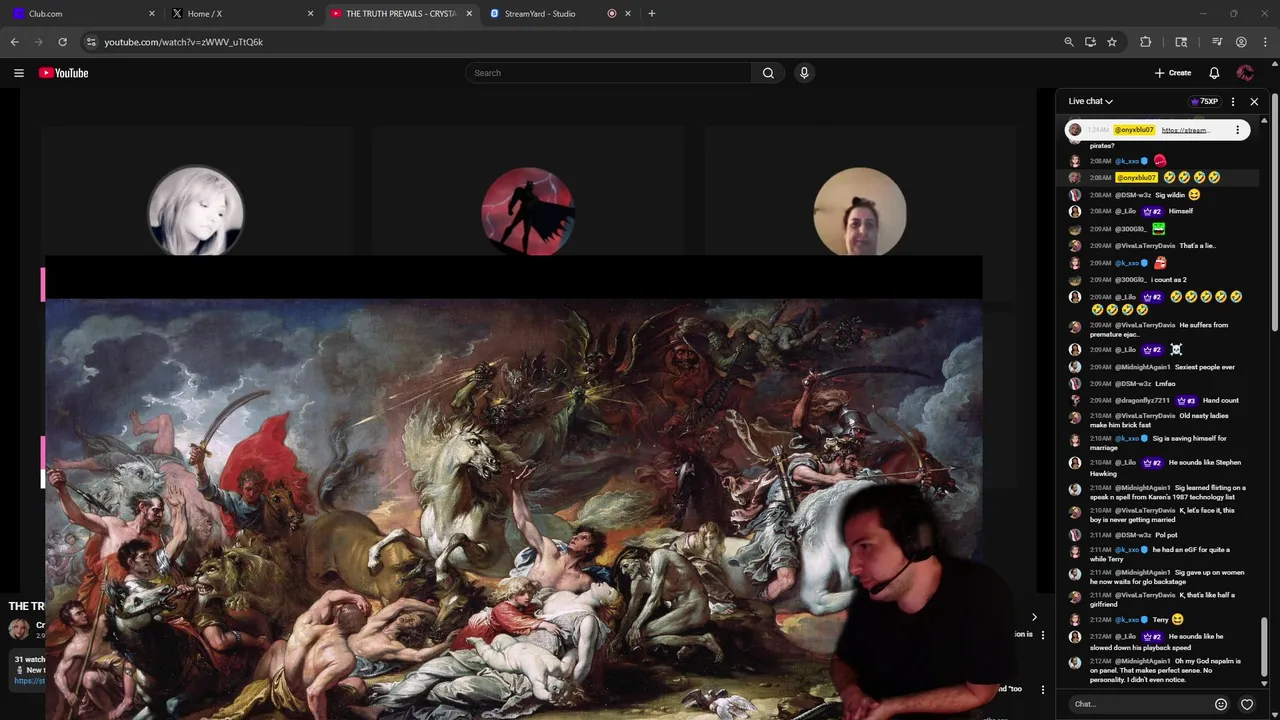Click the right chevron below video

point(1034,617)
